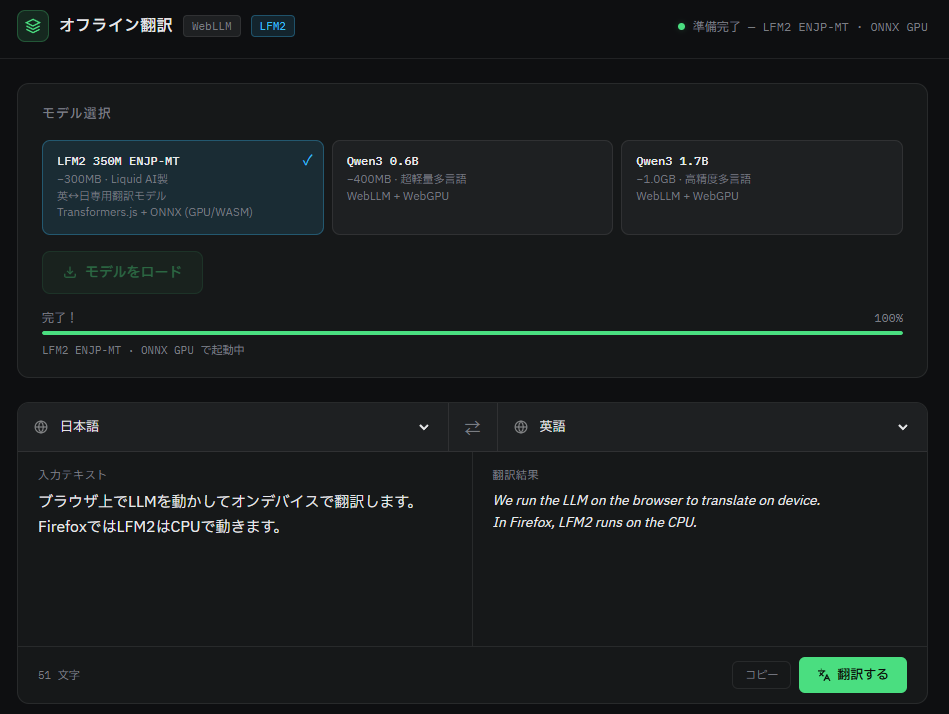Screen dimensions: 949x714
Task: Click the WebLLM badge in header
Action: pyautogui.click(x=211, y=26)
